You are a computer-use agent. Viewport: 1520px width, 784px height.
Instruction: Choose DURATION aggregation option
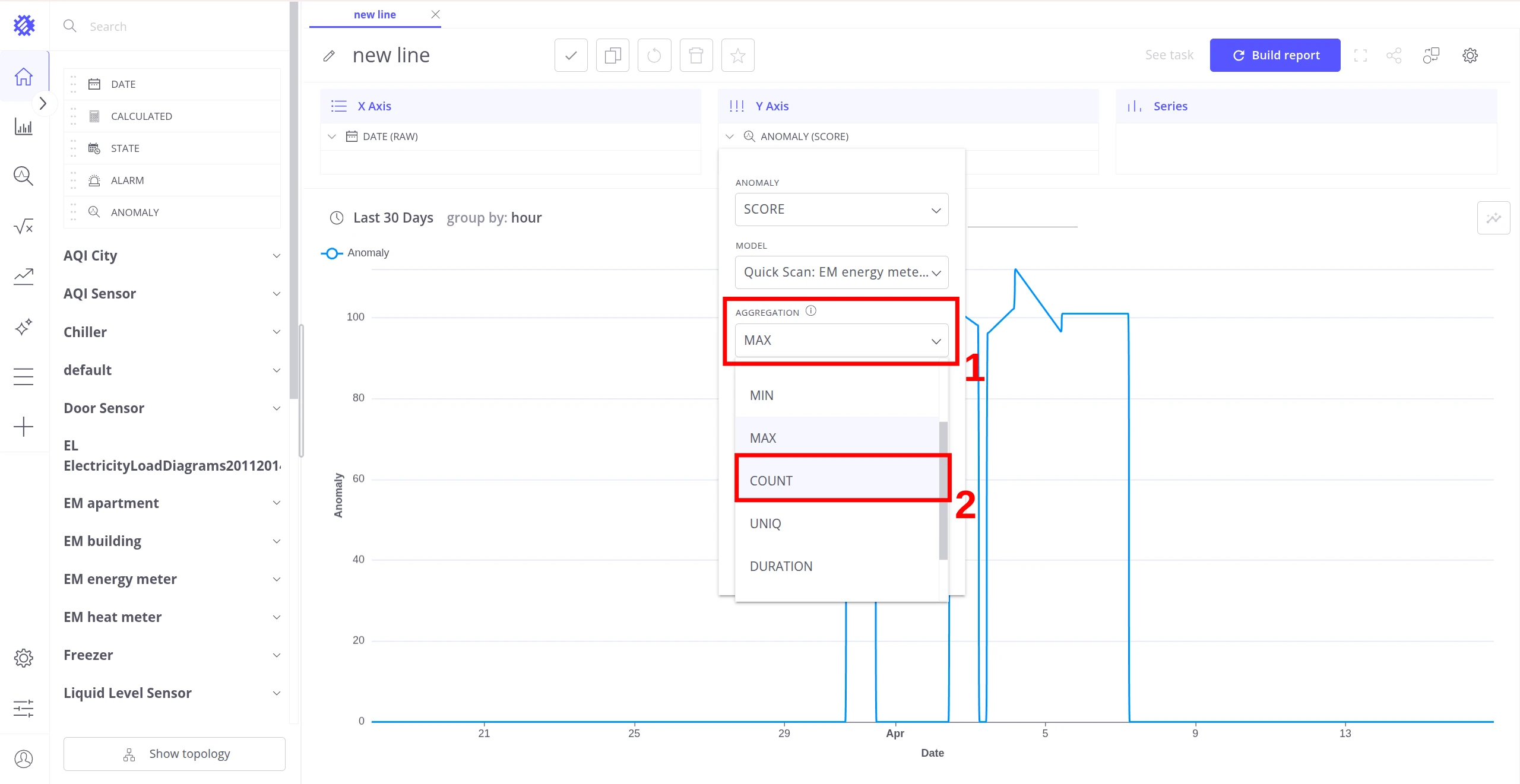pyautogui.click(x=837, y=566)
